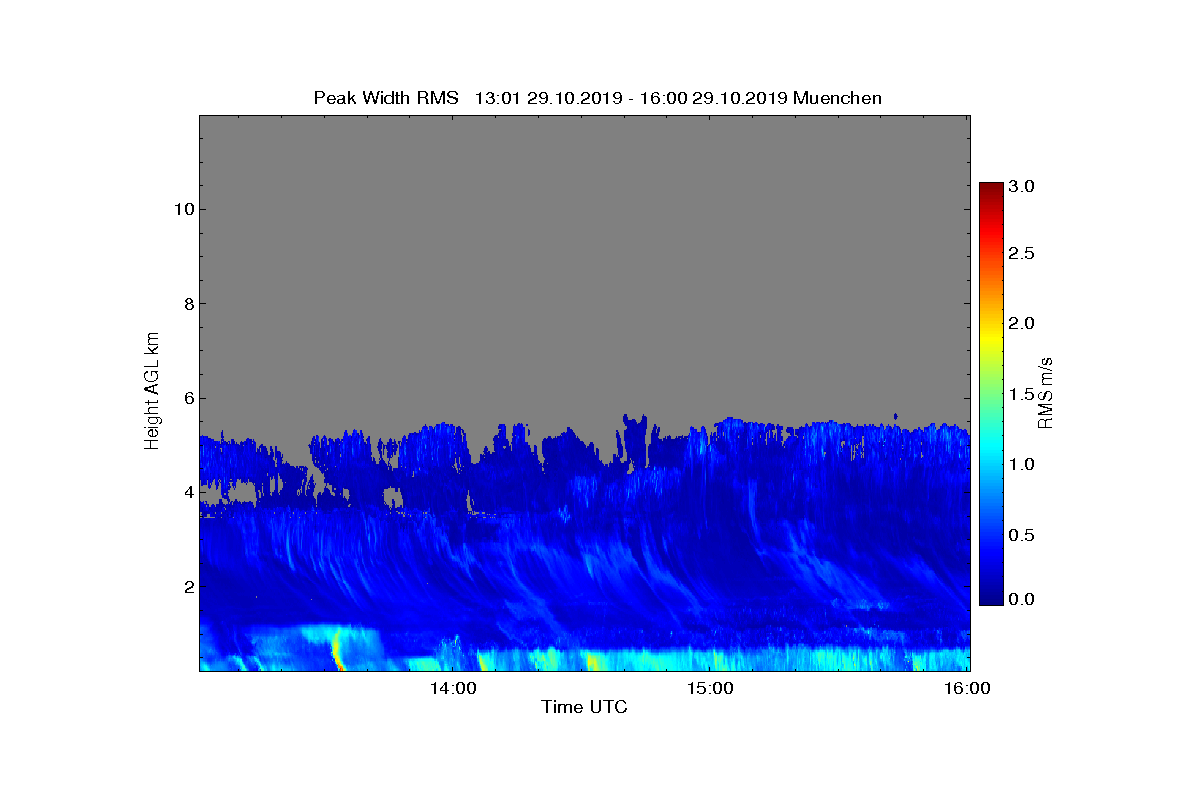This screenshot has width=1200, height=800.
Task: Click the colorbar value "1.0"
Action: coord(1021,464)
